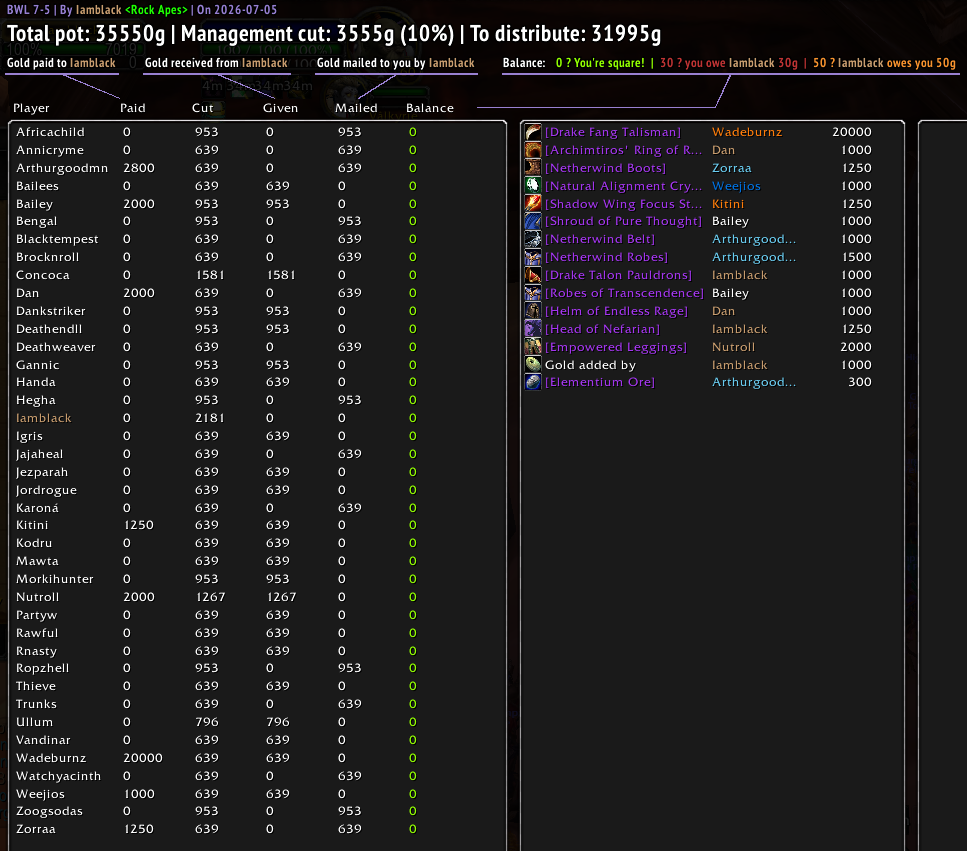Click buyer Weejios in the loot list
967x851 pixels.
click(x=736, y=186)
